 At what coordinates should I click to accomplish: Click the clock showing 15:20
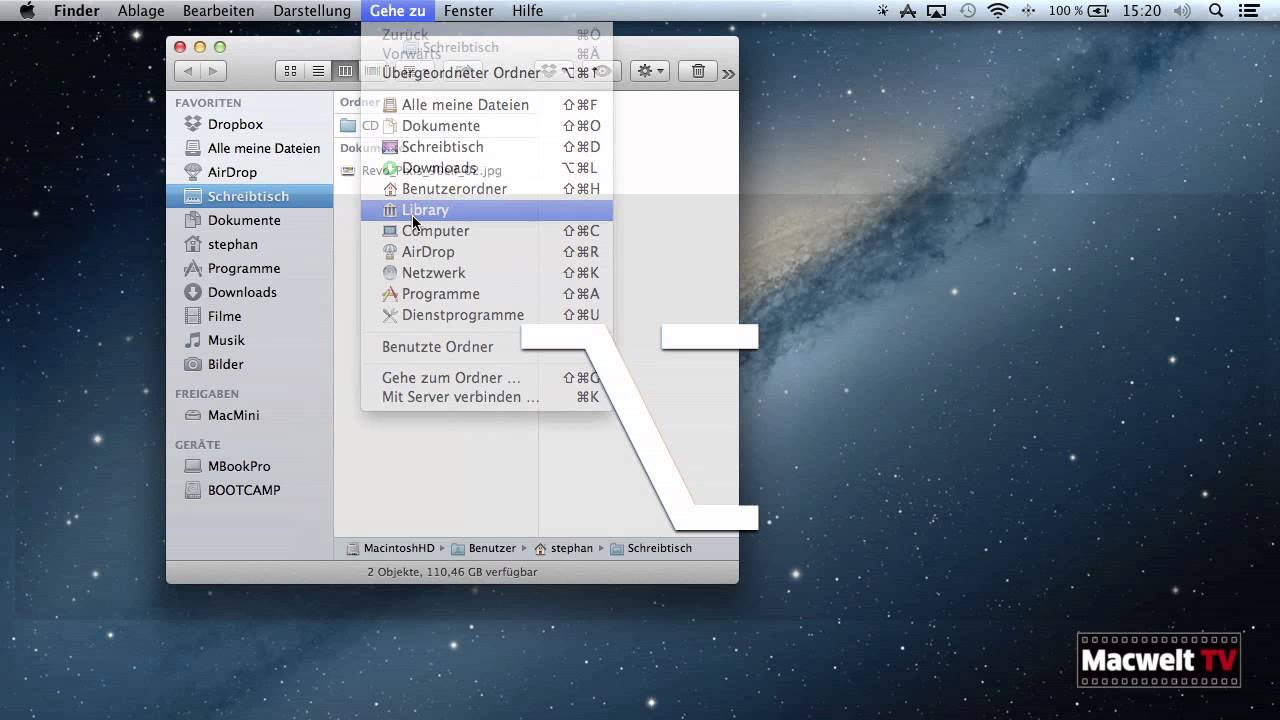(x=1141, y=11)
